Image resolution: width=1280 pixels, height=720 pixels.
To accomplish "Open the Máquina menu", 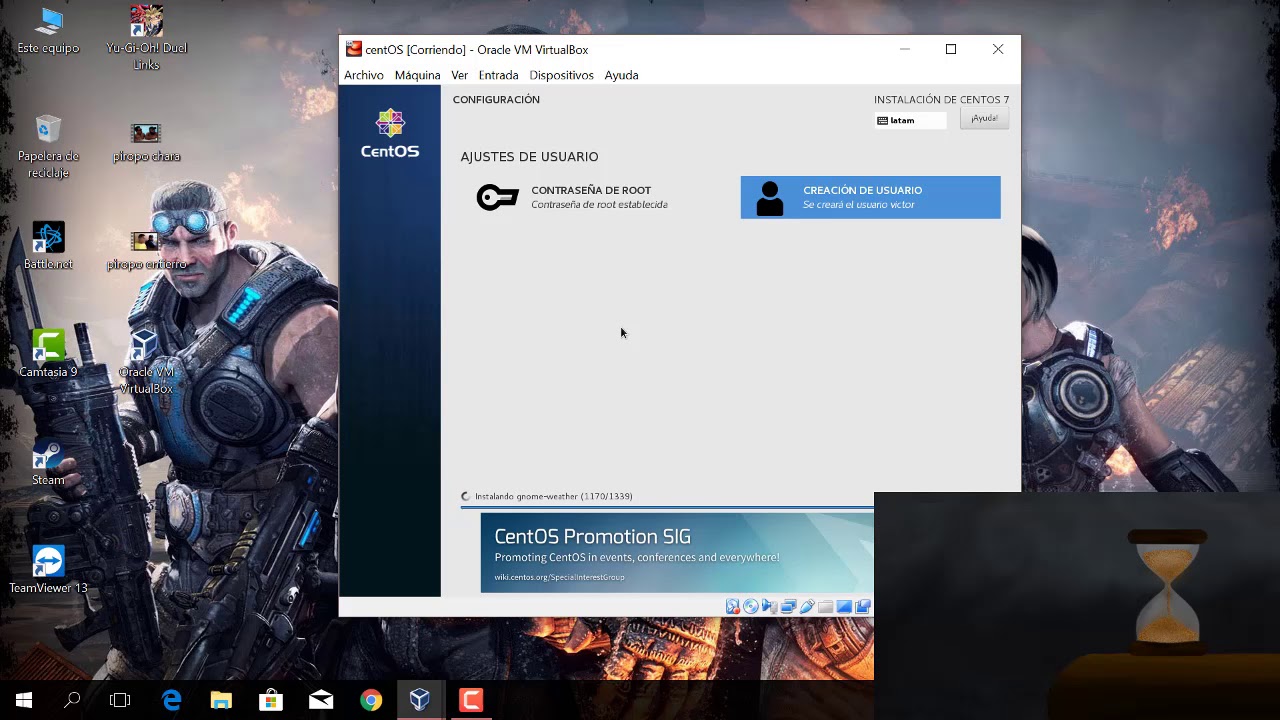I will [417, 75].
